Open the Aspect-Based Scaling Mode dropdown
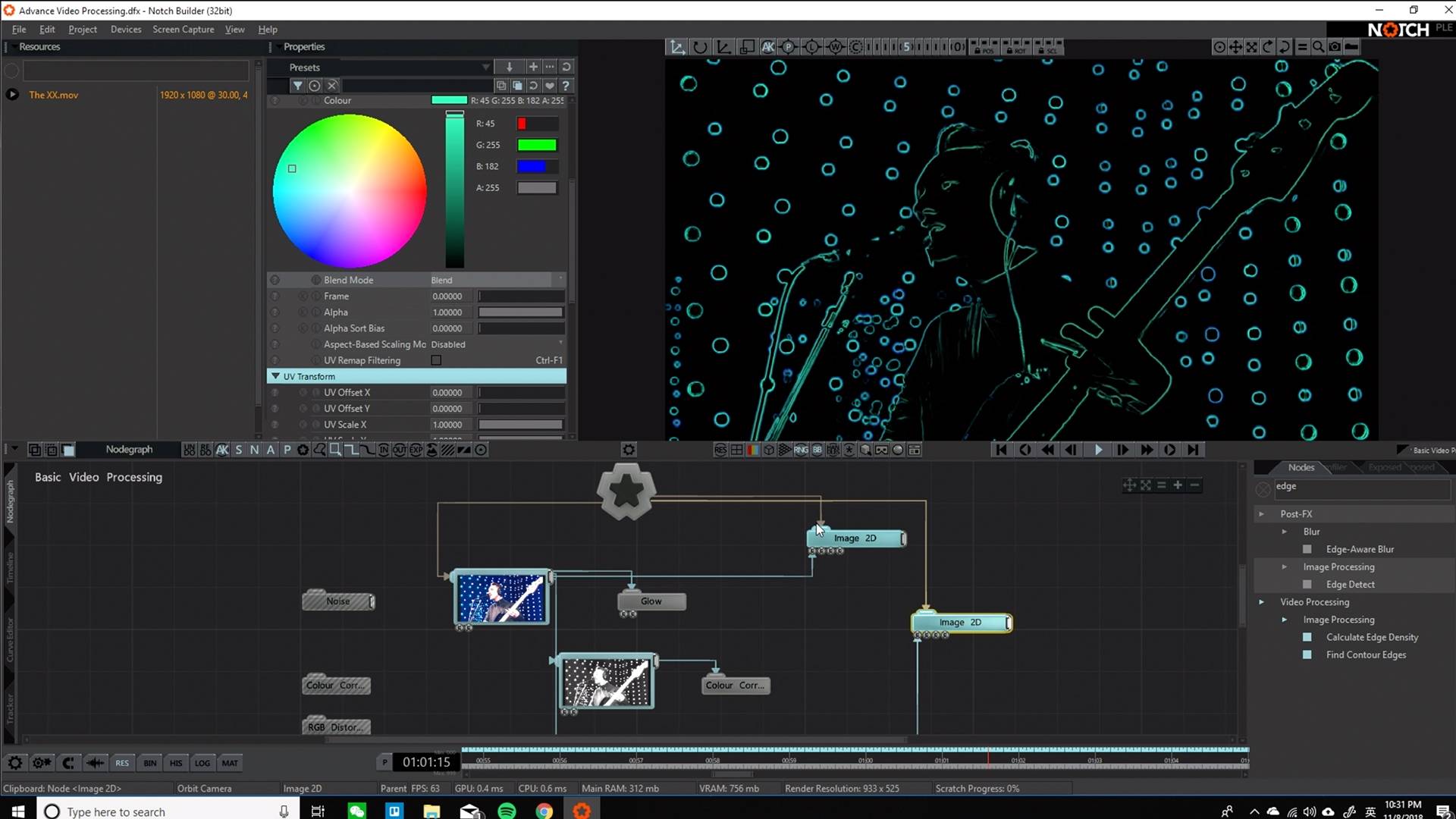 click(x=497, y=344)
